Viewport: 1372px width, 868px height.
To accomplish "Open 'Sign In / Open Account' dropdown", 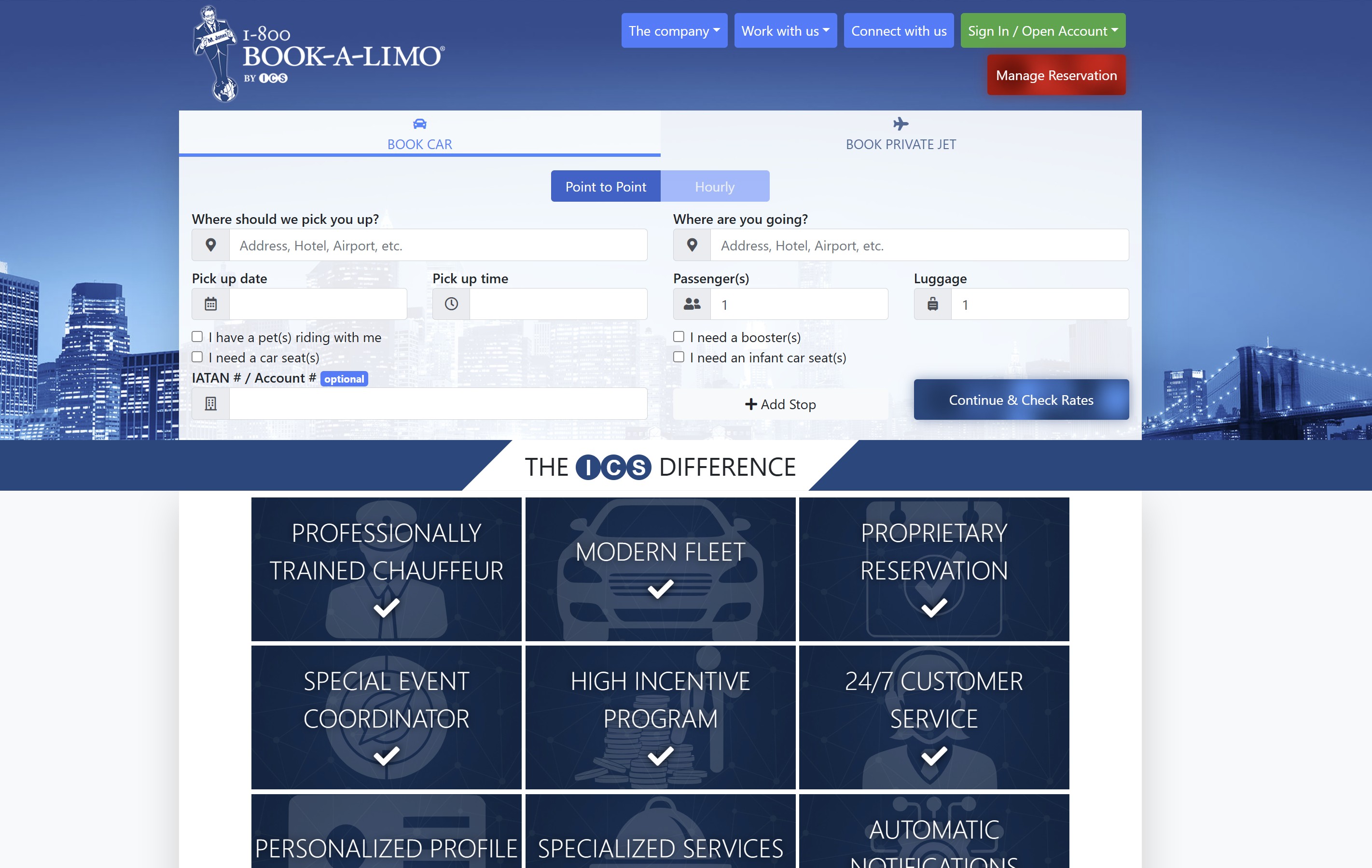I will 1043,31.
